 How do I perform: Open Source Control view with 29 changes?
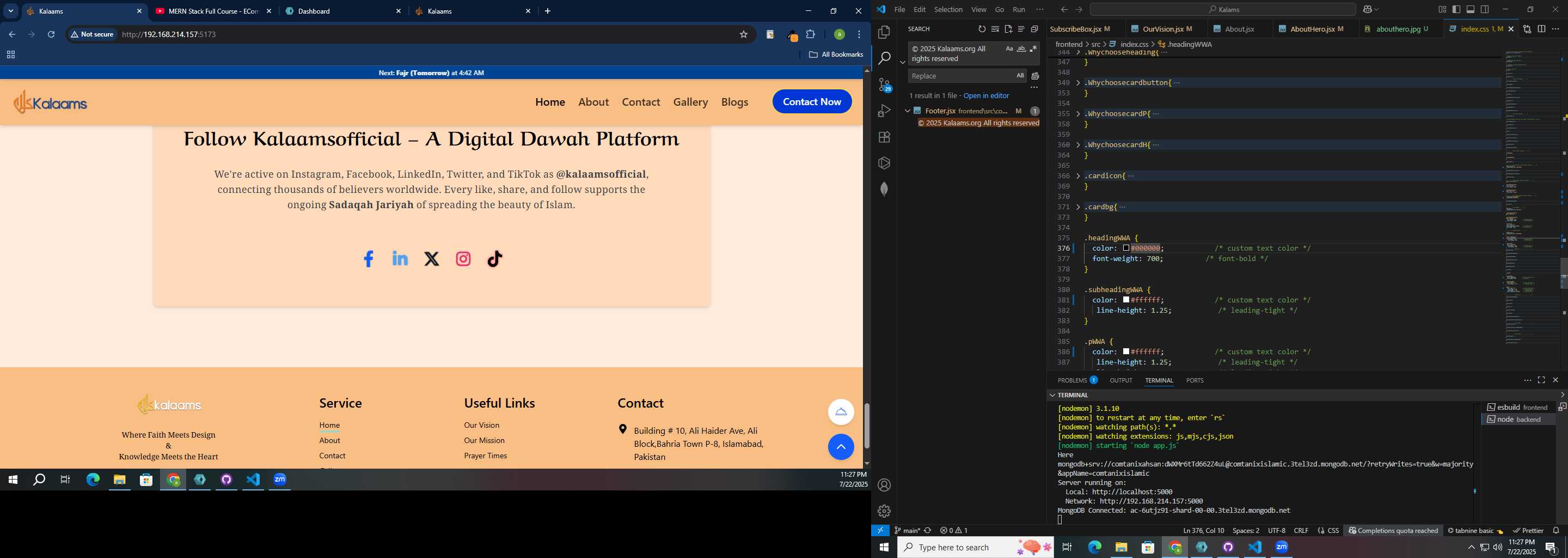(884, 84)
